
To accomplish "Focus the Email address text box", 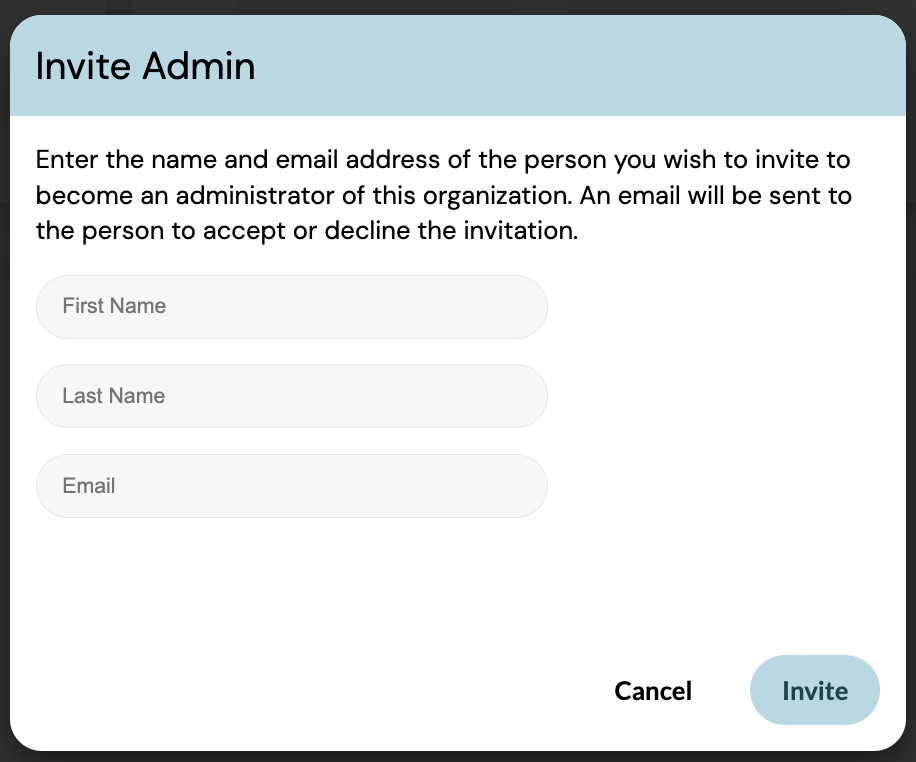I will tap(291, 486).
